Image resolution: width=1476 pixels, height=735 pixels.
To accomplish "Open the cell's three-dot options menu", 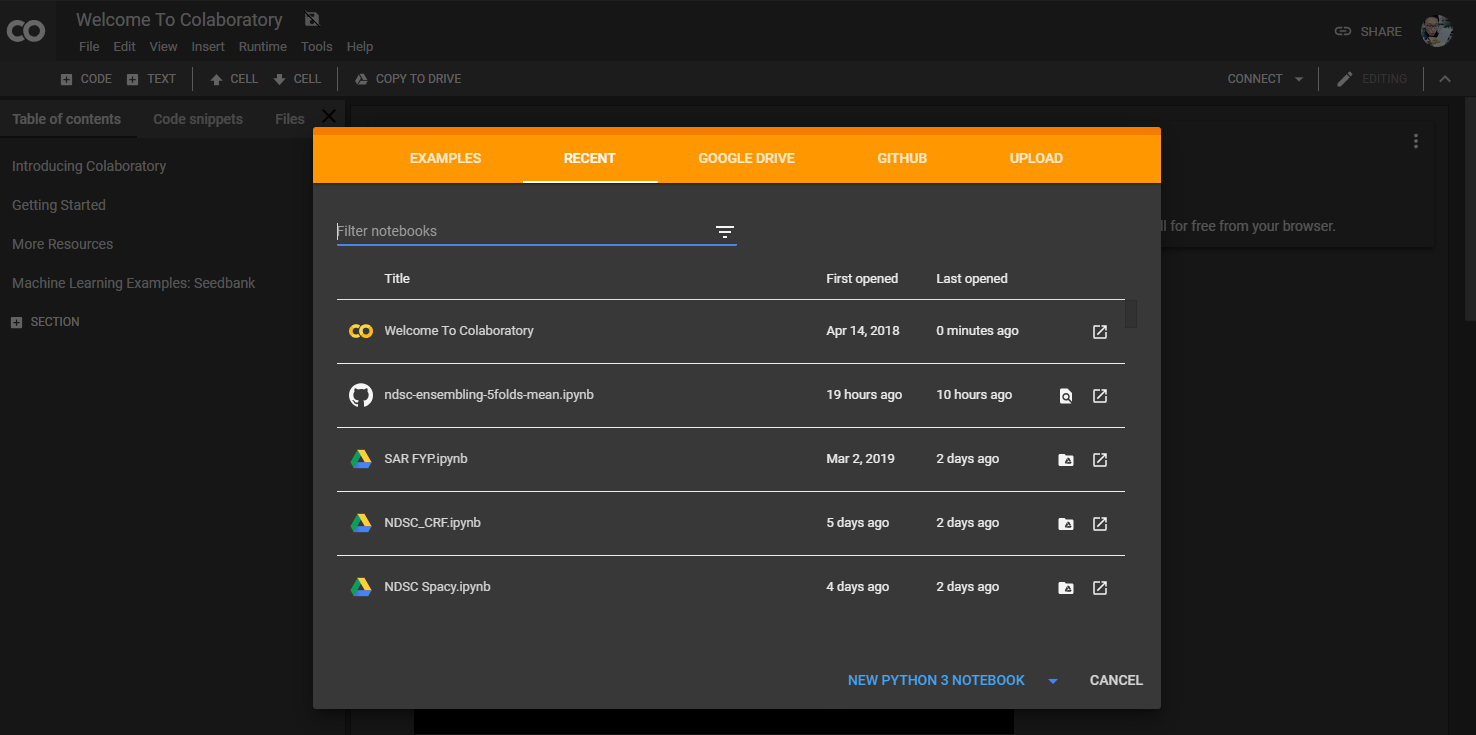I will (x=1415, y=141).
